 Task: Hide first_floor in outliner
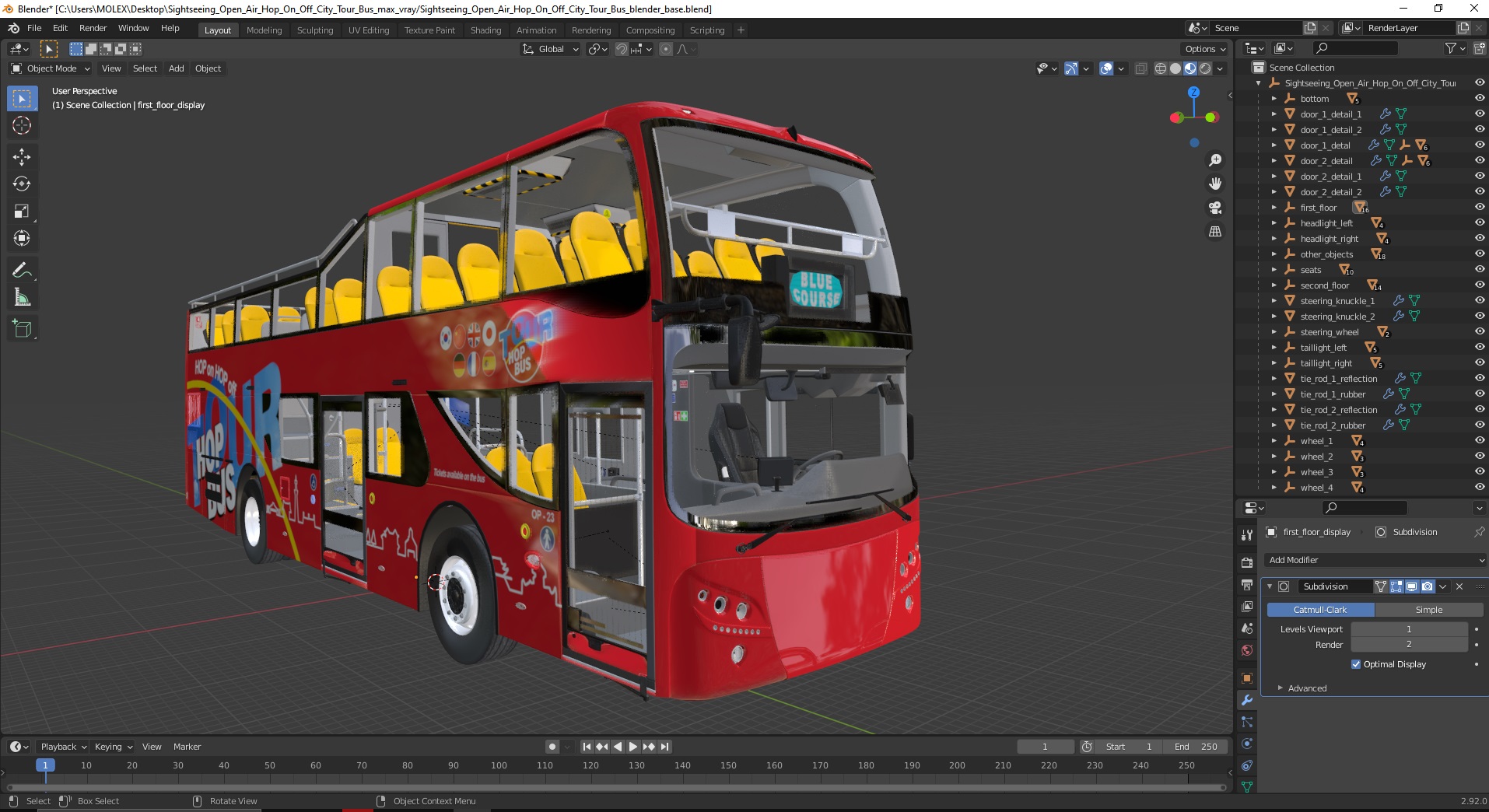coord(1480,208)
